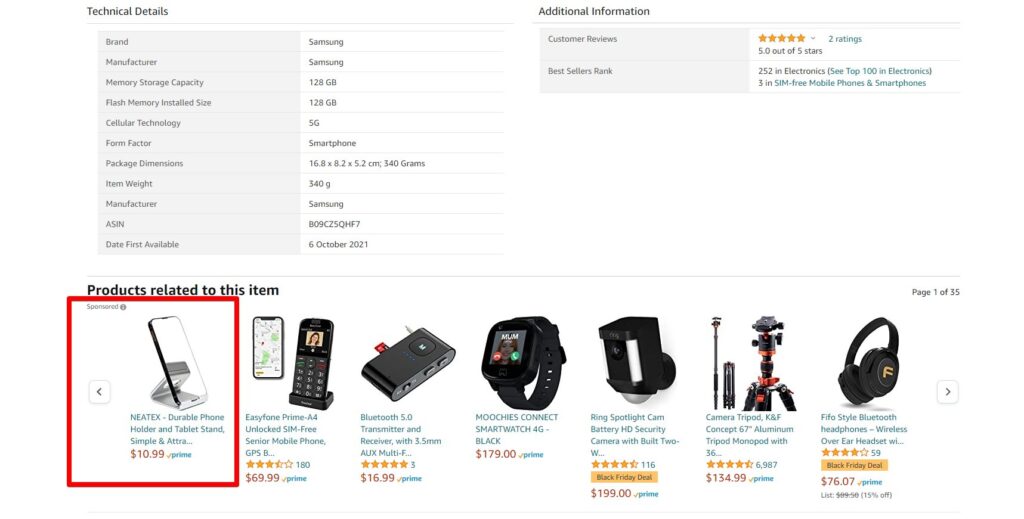Click the next carousel arrow
1024x519 pixels.
click(x=946, y=392)
